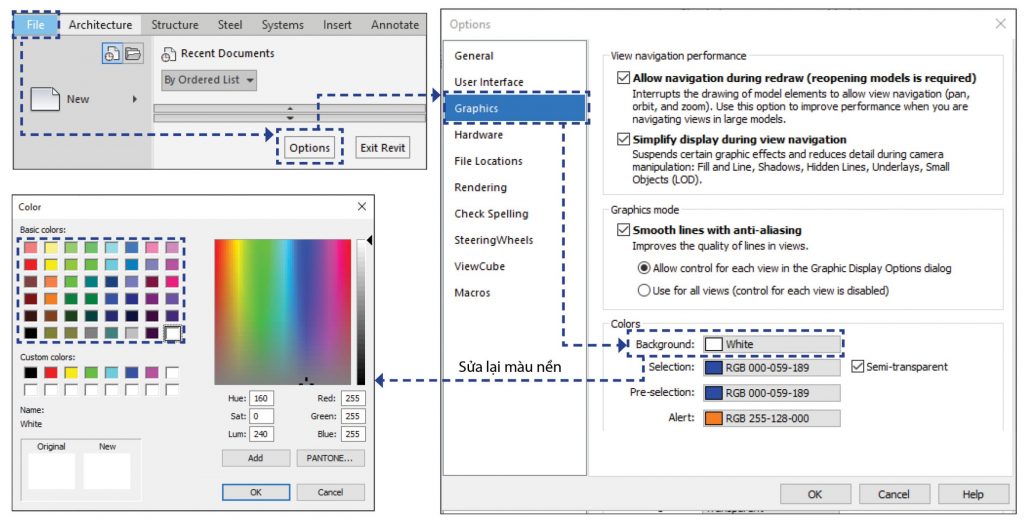Switch to the Hardware options category

478,135
